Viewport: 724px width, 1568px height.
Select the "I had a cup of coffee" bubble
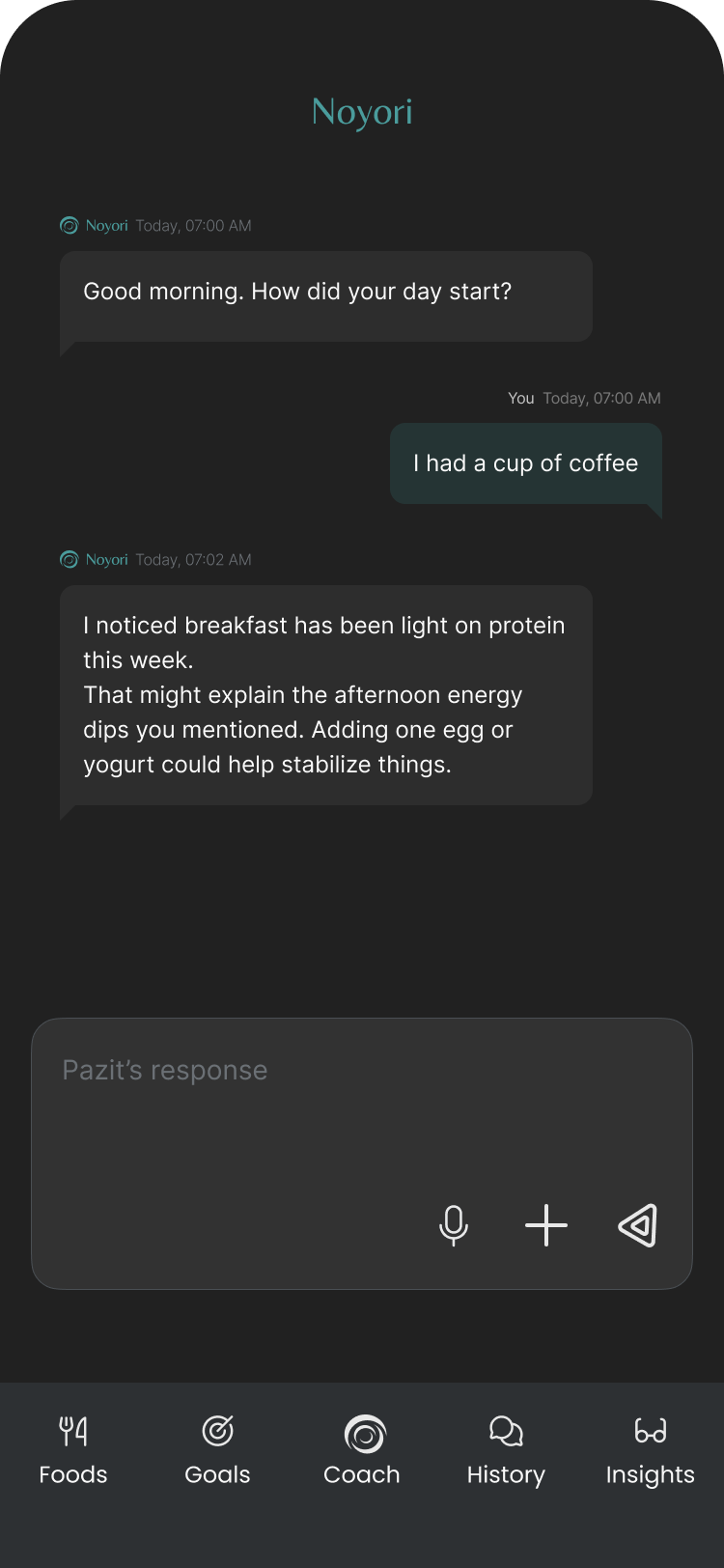[525, 463]
